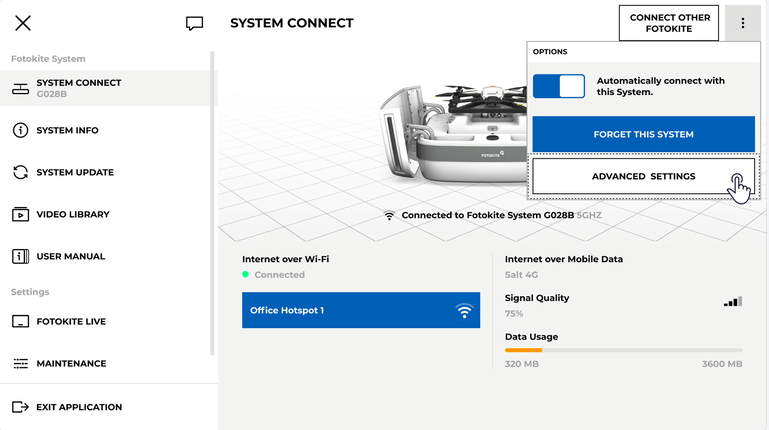769x430 pixels.
Task: Click the Data Usage progress bar
Action: click(x=623, y=350)
